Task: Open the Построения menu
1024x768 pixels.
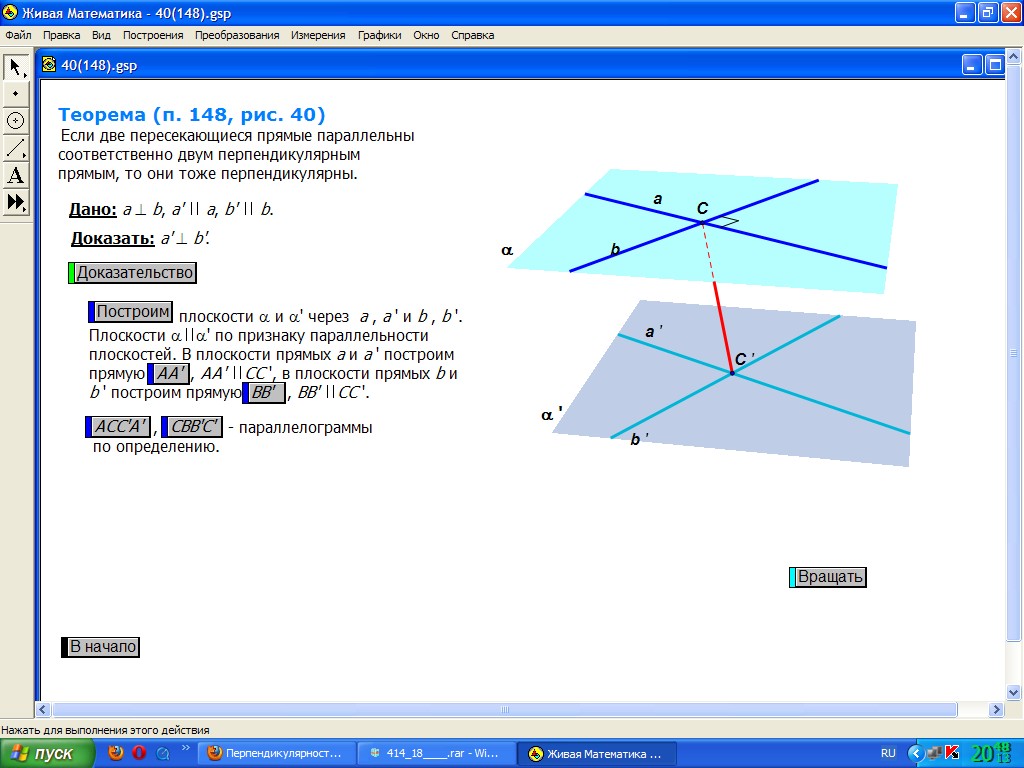Action: coord(153,35)
